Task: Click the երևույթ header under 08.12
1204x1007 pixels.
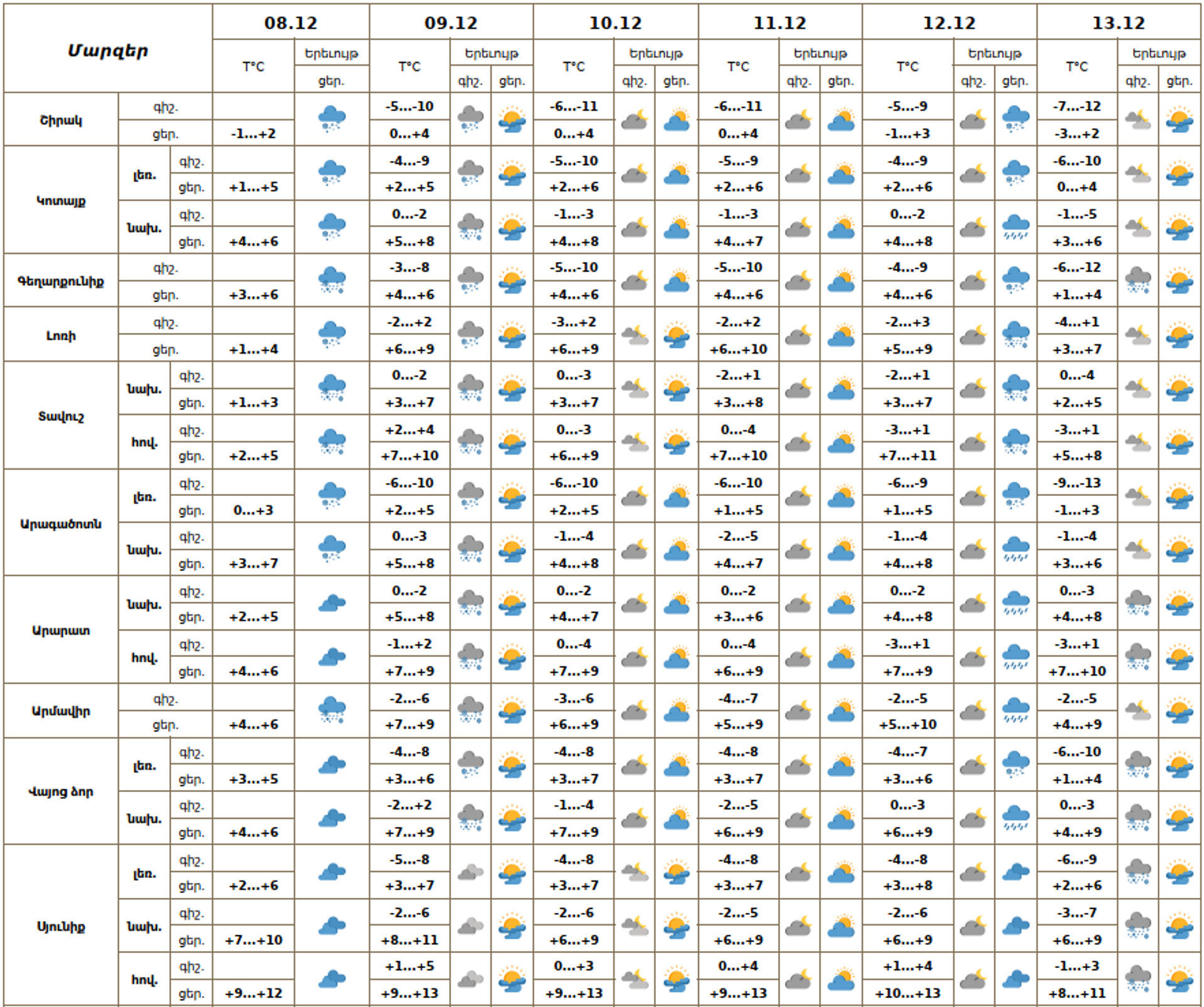Action: pos(331,53)
